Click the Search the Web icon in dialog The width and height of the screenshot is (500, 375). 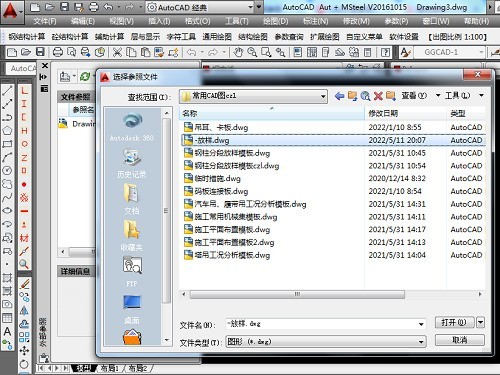365,96
